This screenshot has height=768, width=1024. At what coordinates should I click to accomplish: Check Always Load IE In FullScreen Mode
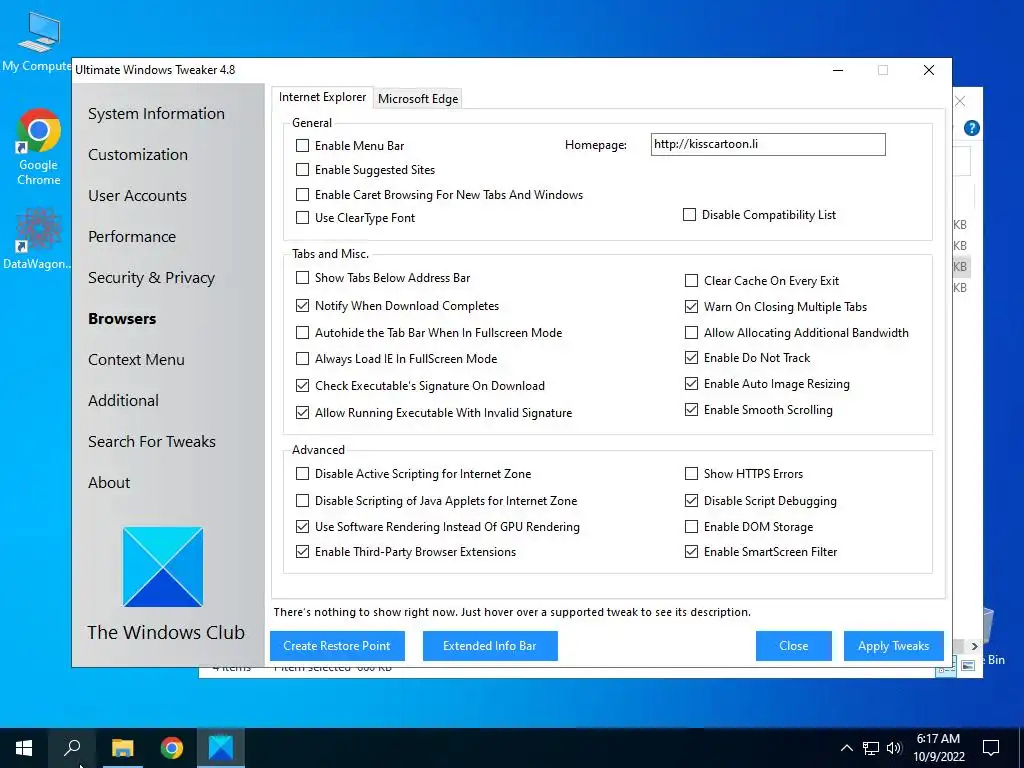[302, 359]
